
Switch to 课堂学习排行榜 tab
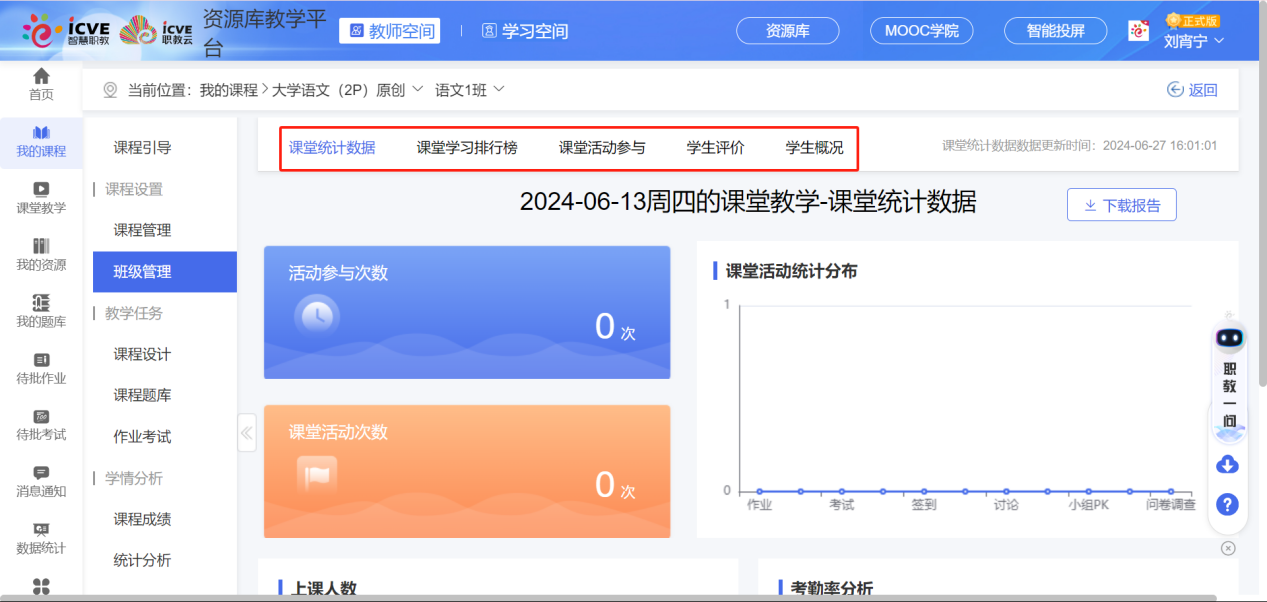click(467, 148)
